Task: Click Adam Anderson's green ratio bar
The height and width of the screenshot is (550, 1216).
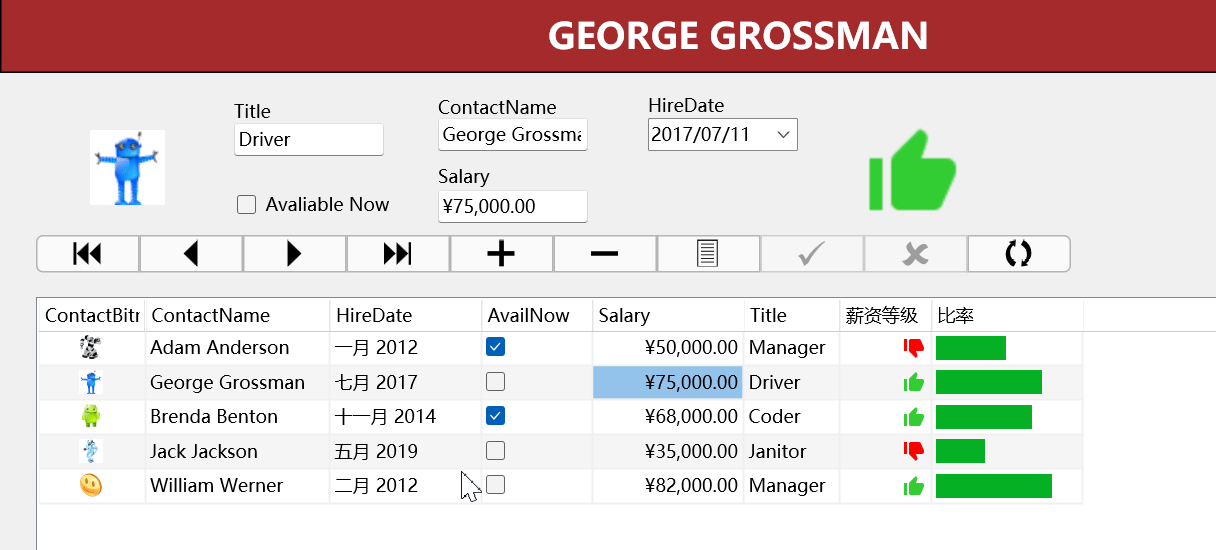Action: (970, 348)
